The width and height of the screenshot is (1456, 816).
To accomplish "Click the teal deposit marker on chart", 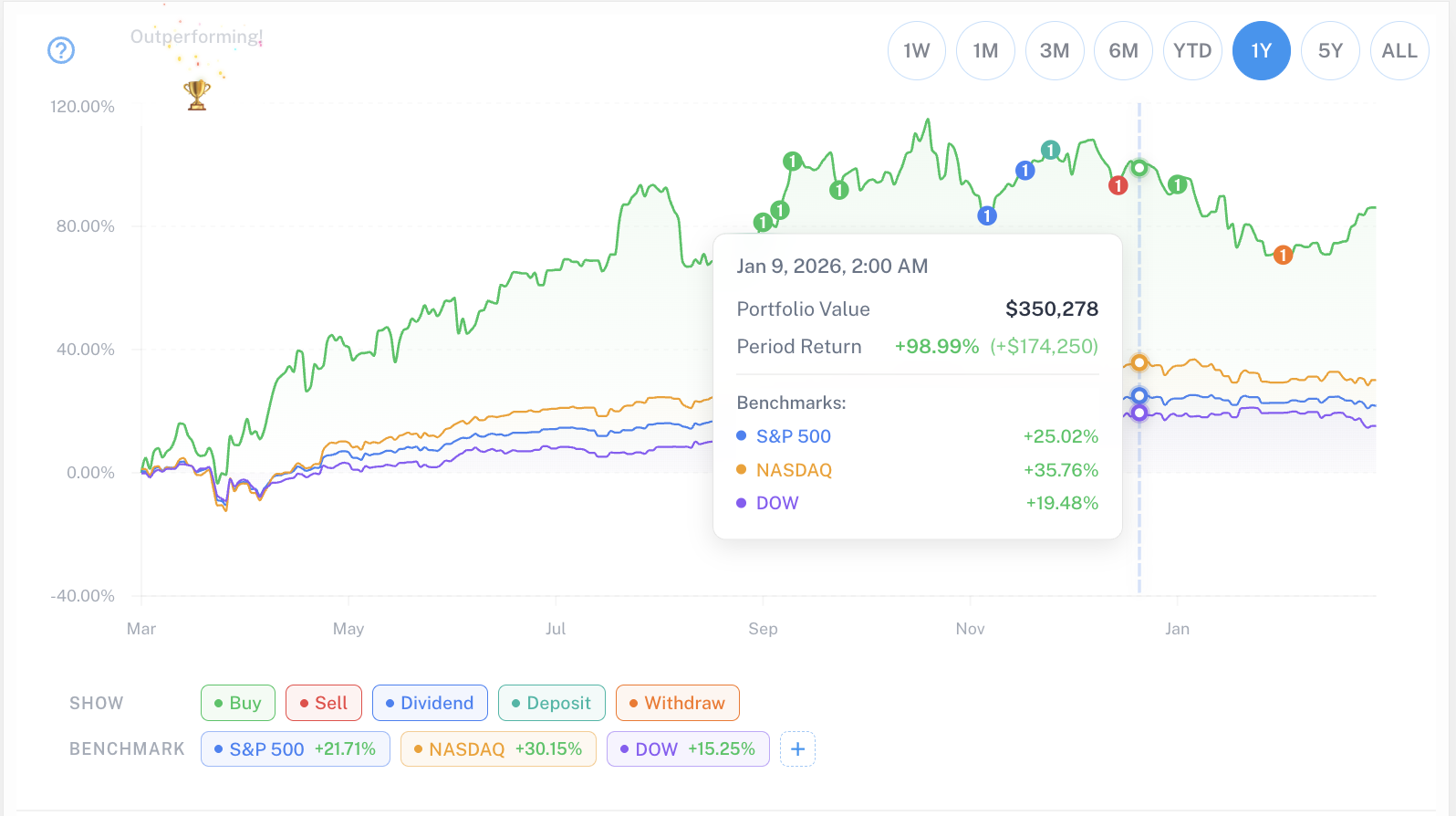I will 1051,150.
